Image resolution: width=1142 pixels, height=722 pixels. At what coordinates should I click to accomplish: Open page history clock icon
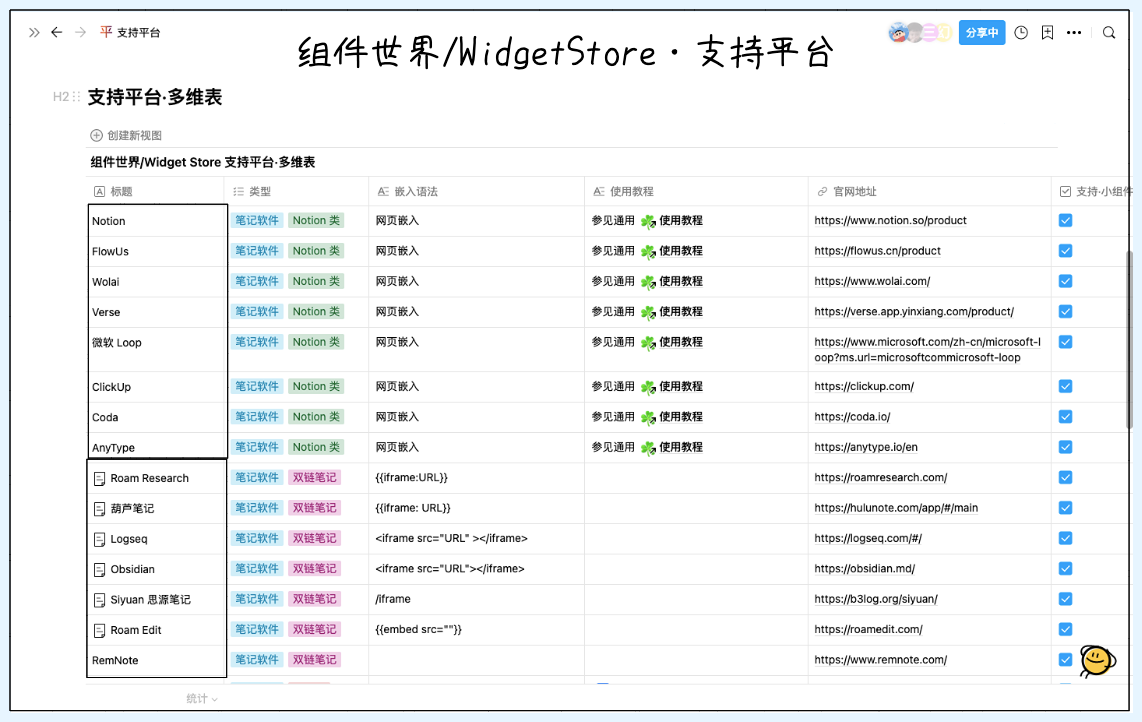pos(1021,32)
